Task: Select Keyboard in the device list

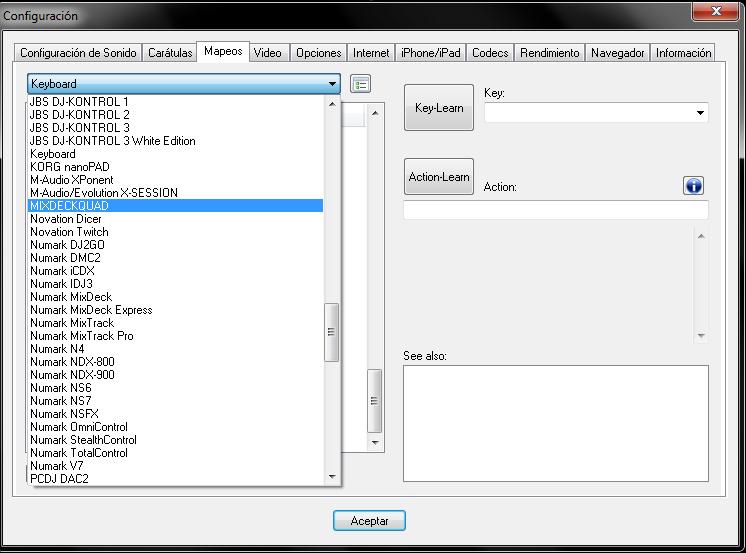Action: [x=176, y=154]
